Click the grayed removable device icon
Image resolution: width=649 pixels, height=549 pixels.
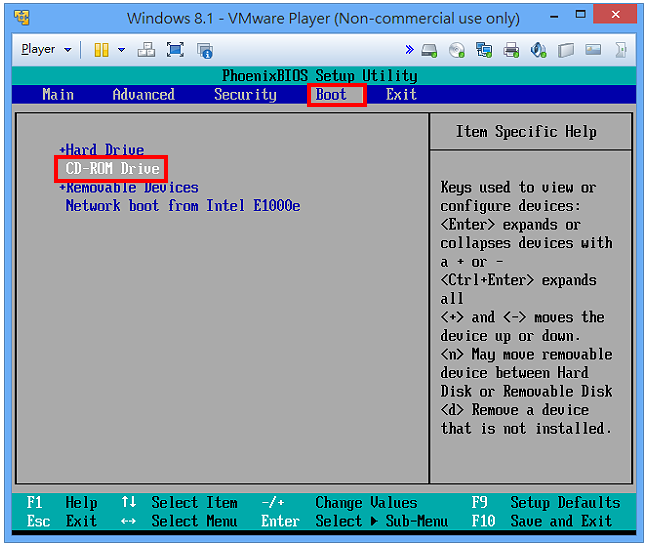pyautogui.click(x=566, y=51)
